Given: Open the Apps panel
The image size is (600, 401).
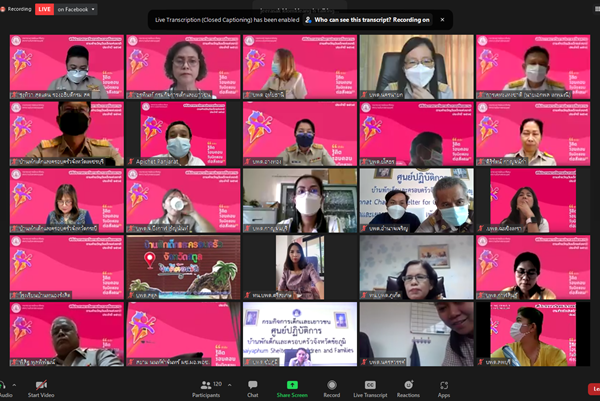Looking at the screenshot, I should click(443, 389).
